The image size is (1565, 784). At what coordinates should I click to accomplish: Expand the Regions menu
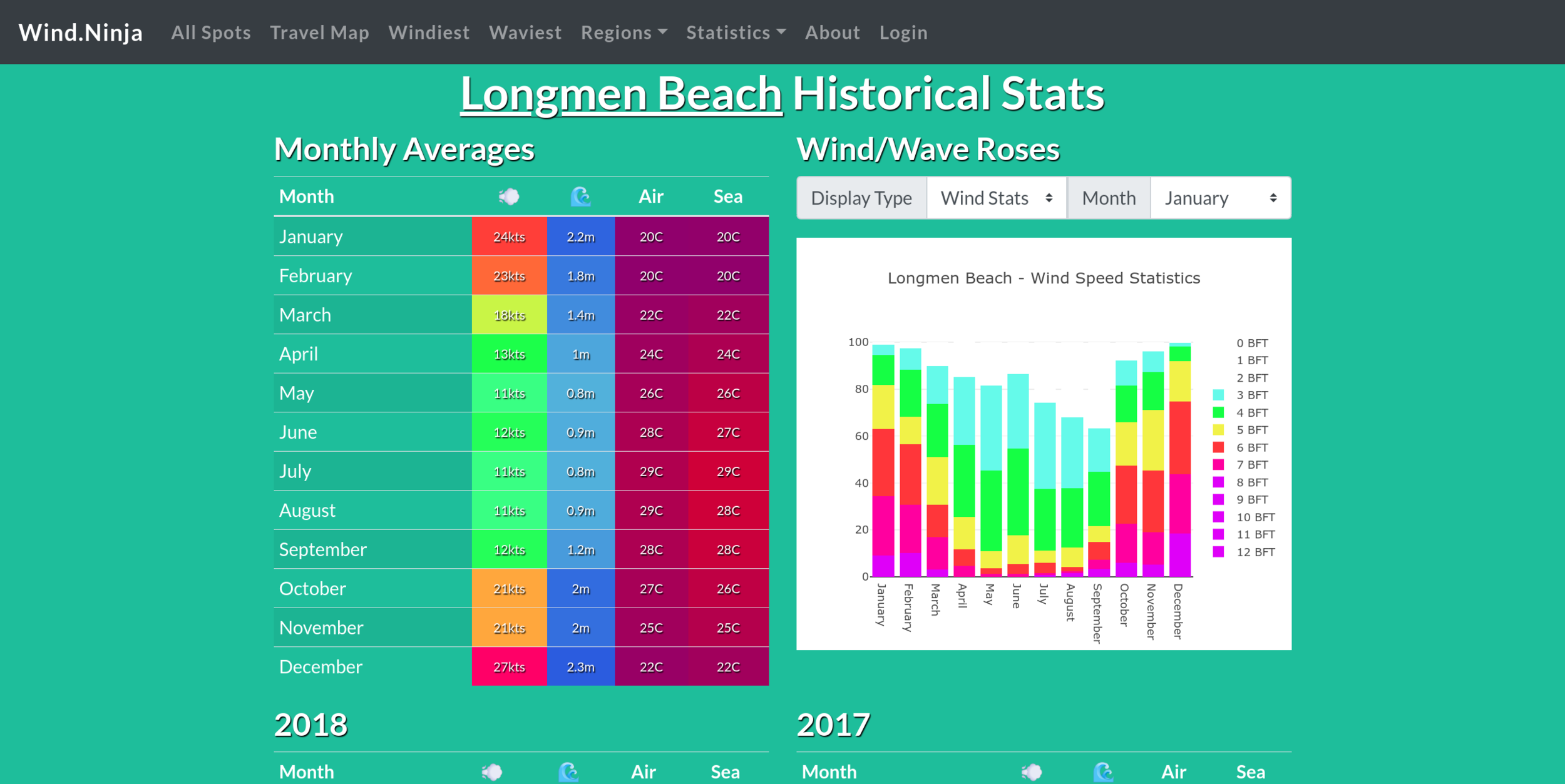click(623, 33)
